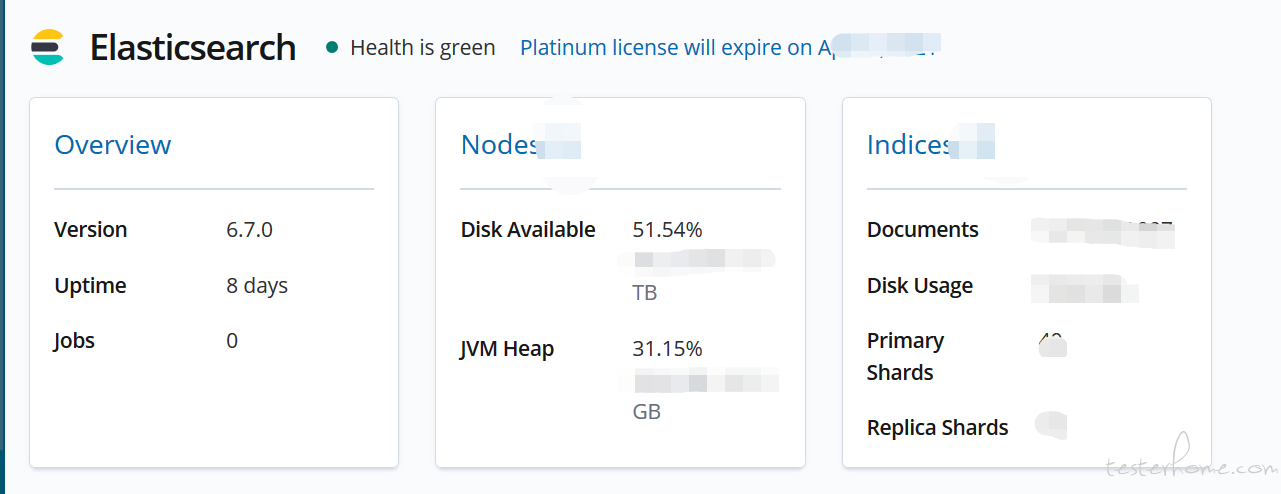
Task: Select the Version label
Action: [91, 230]
